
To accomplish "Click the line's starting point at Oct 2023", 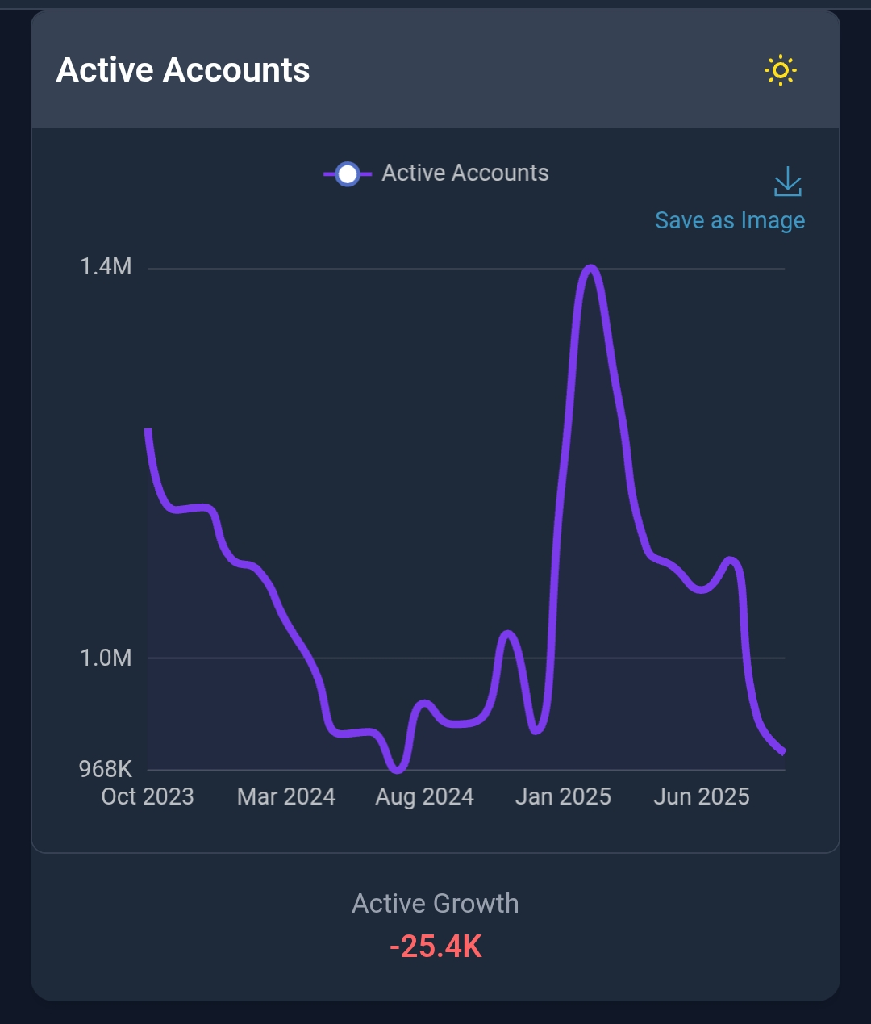I will (148, 431).
